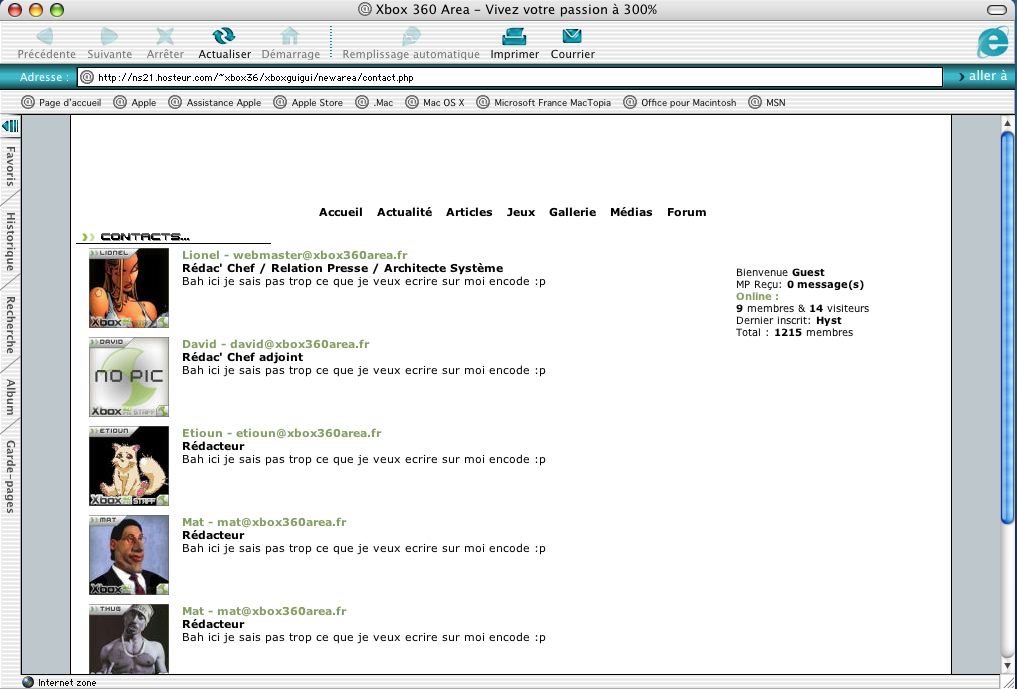Open mail with the Courrier icon

(x=572, y=36)
